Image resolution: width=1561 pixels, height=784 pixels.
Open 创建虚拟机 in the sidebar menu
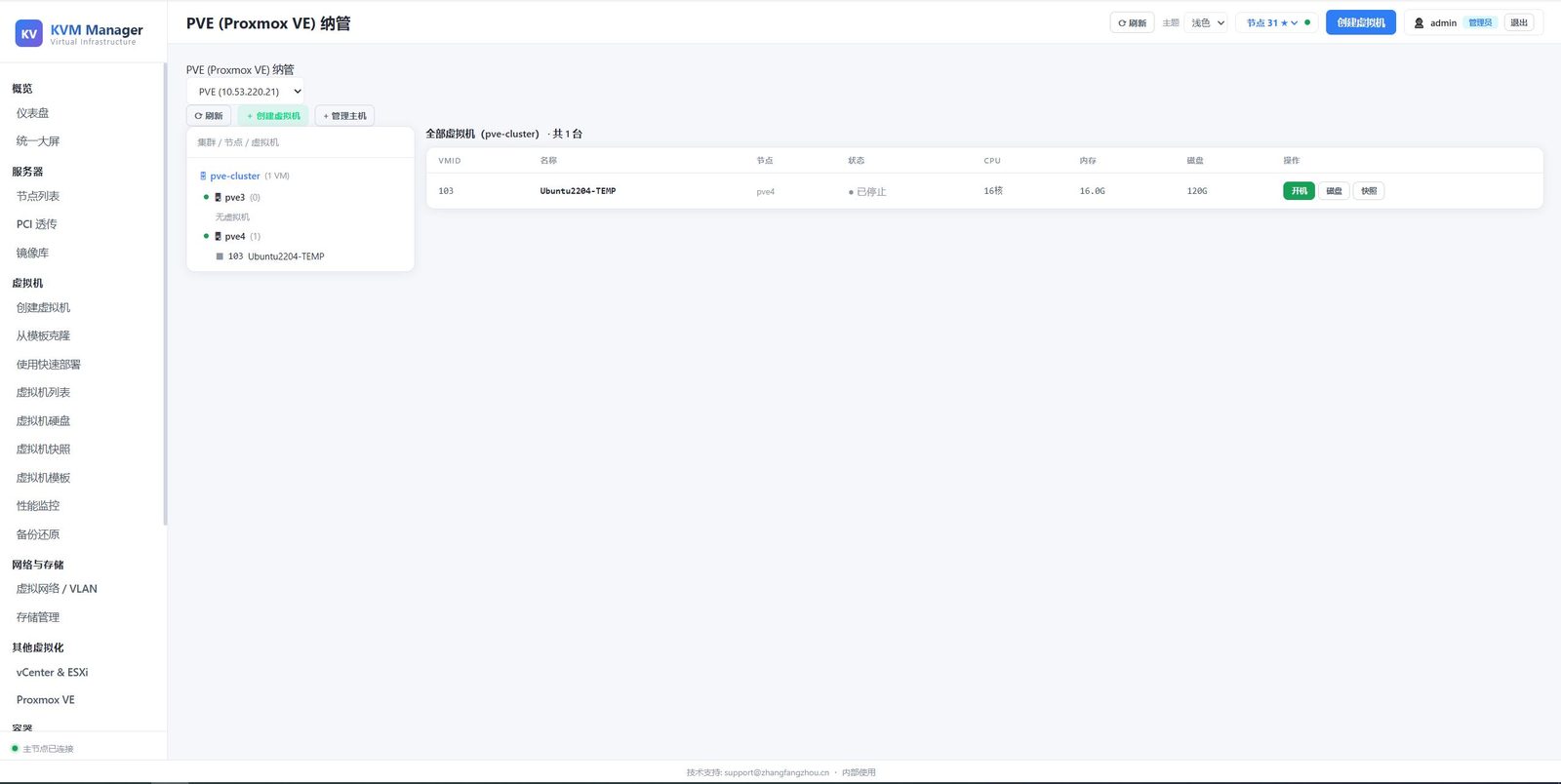(x=44, y=307)
